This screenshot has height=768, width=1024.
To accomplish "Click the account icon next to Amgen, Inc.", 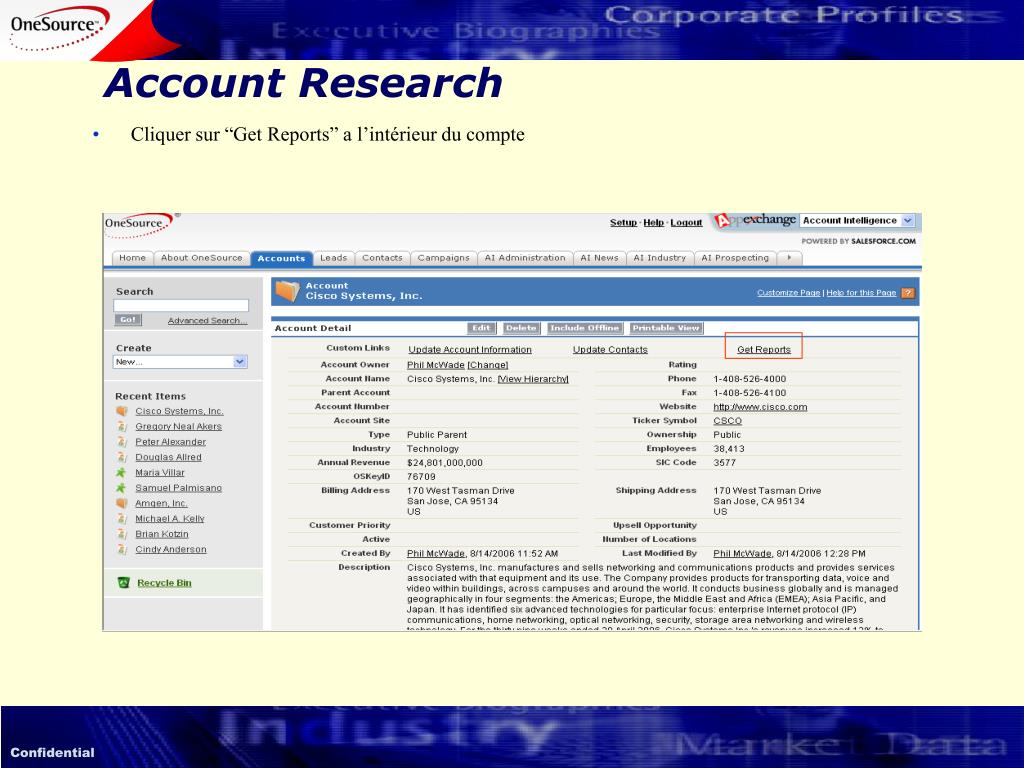I will pos(121,504).
